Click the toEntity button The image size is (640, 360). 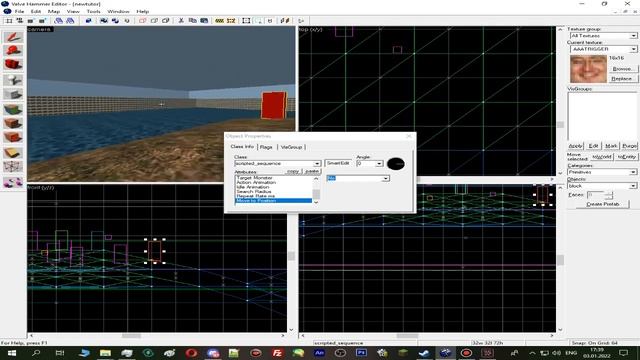[x=627, y=157]
